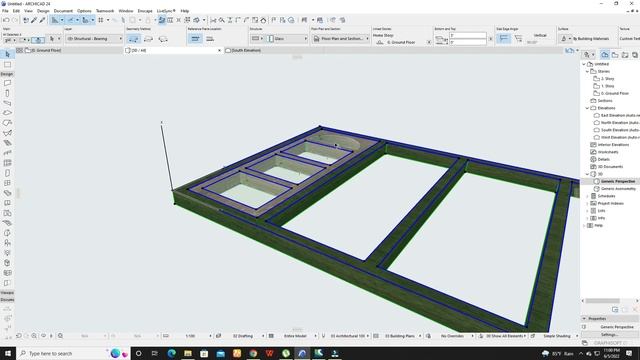This screenshot has height=360, width=640.
Task: Select the Window tool in the toolbox
Action: tap(7, 183)
